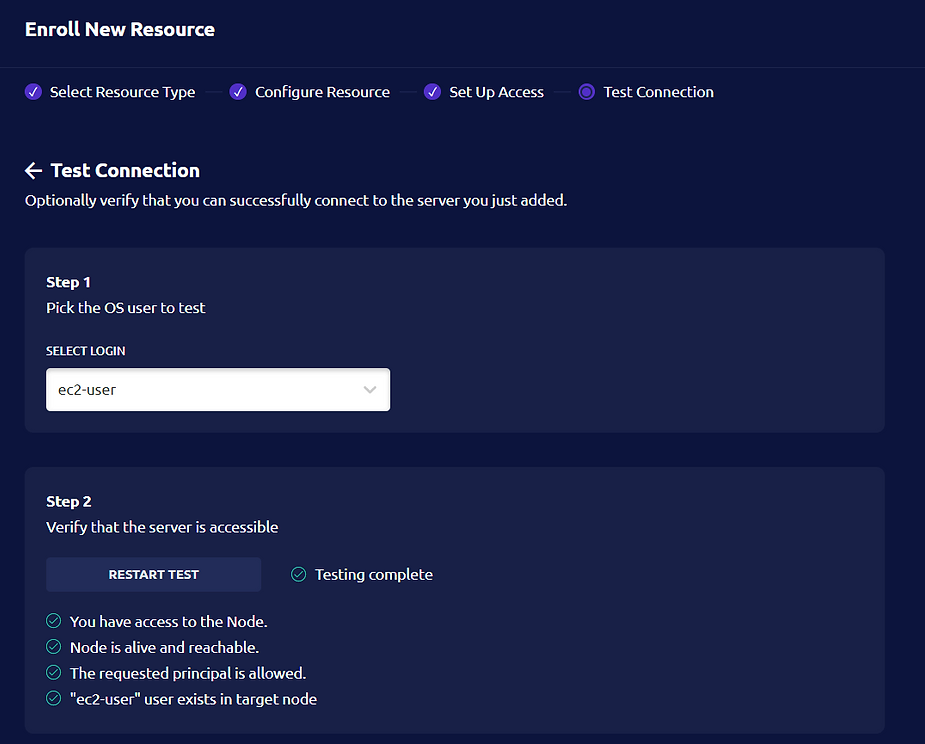Go to the Set Up Access step
This screenshot has width=925, height=744.
tap(496, 92)
